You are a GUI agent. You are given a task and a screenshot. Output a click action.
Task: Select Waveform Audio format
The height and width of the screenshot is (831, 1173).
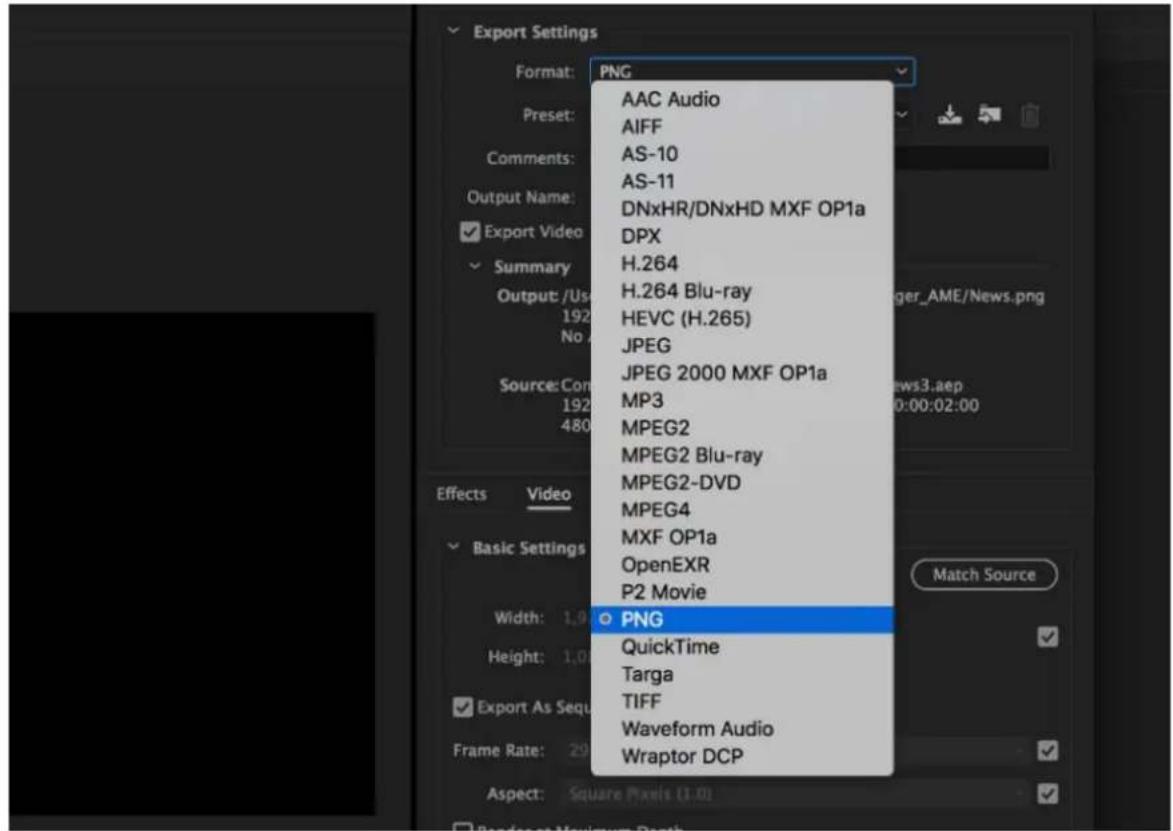742,729
